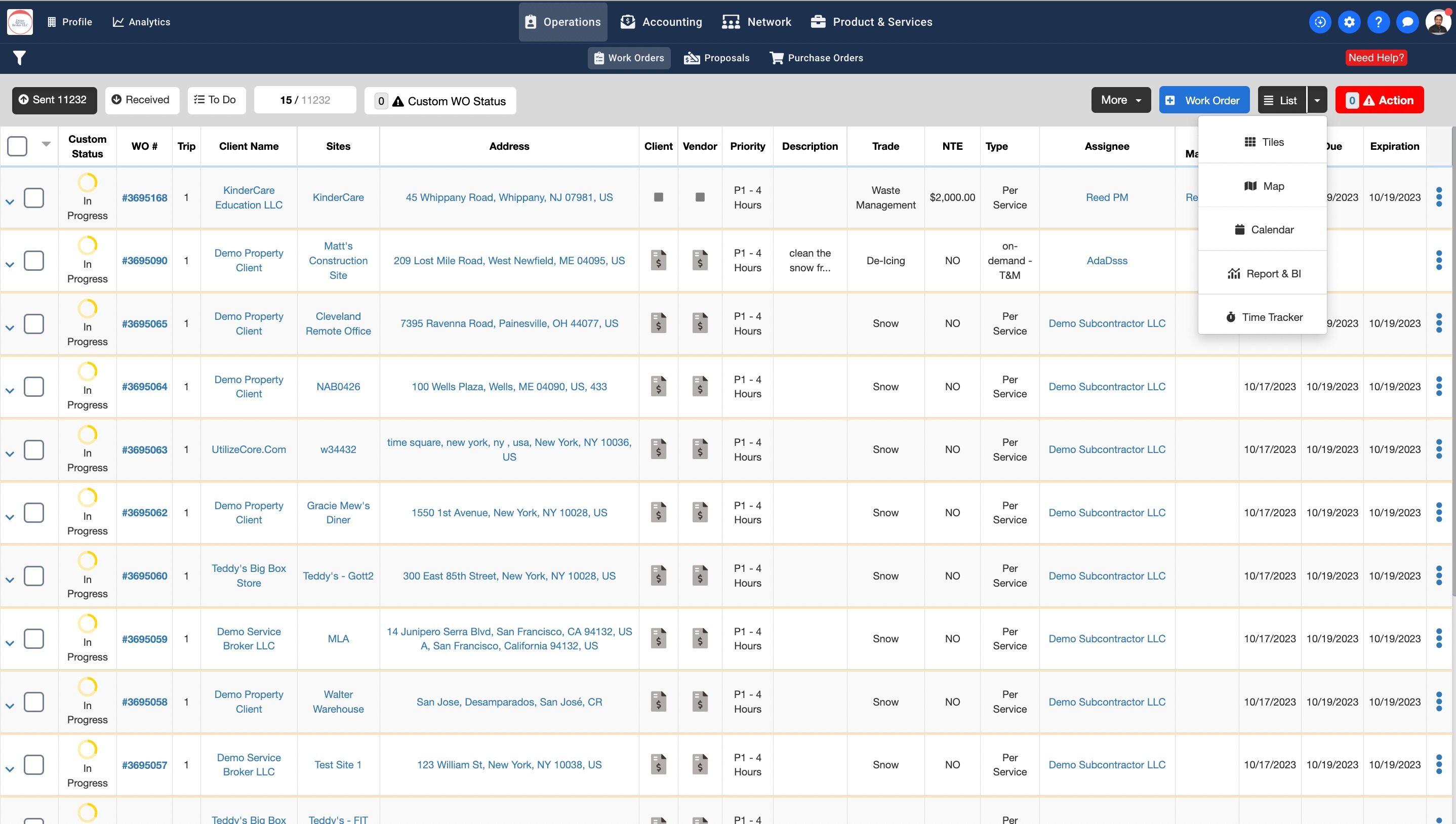Screen dimensions: 1456x824
Task: Switch to the Purchase Orders tab
Action: coord(816,58)
